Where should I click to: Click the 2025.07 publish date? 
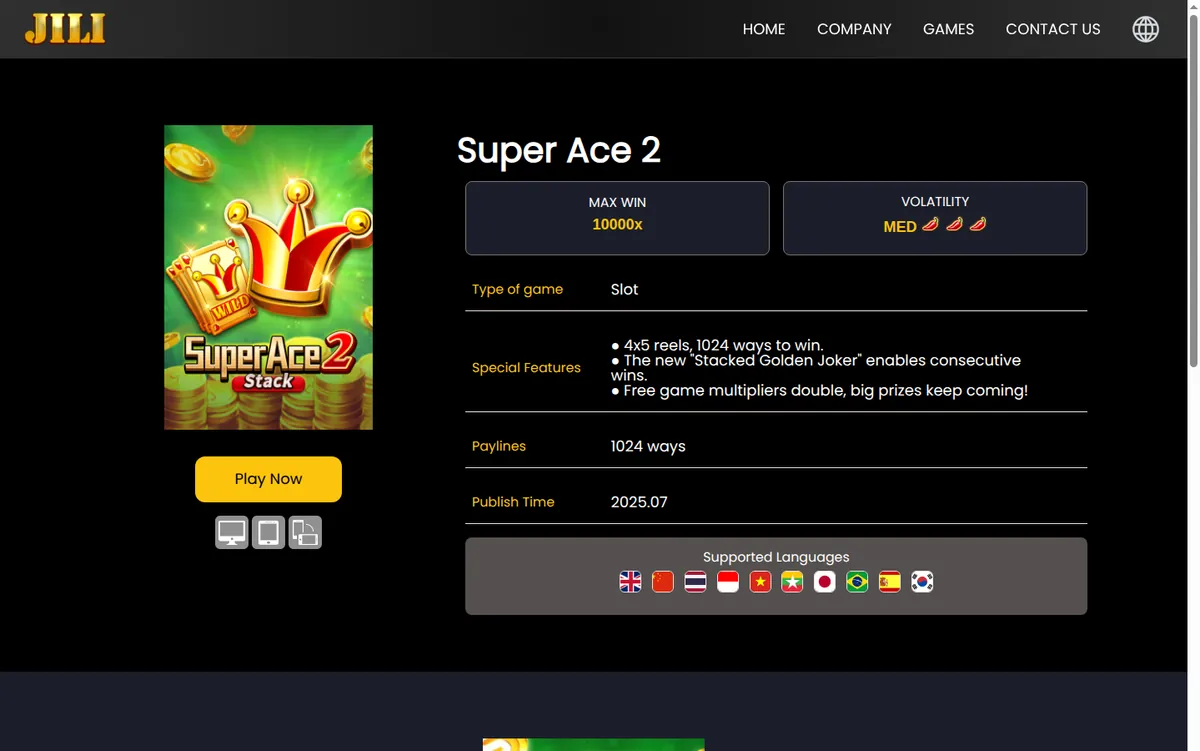click(x=639, y=502)
